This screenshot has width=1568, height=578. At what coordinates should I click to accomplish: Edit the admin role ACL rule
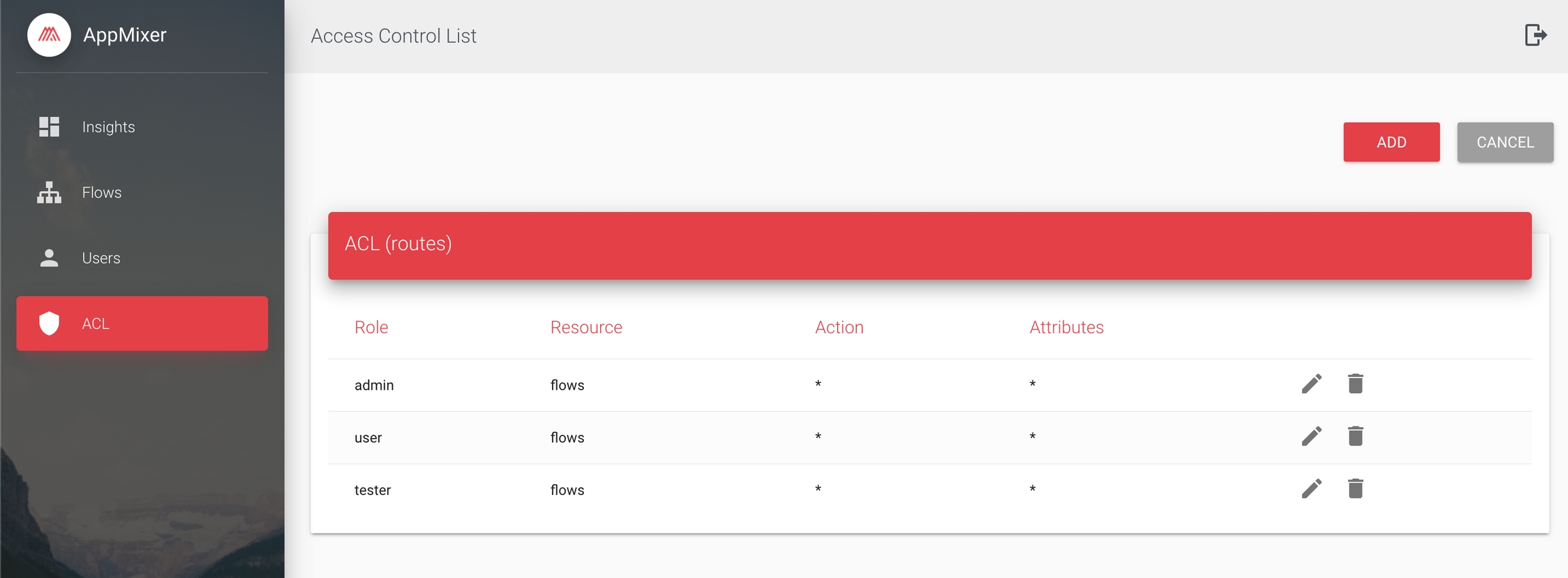(1311, 384)
